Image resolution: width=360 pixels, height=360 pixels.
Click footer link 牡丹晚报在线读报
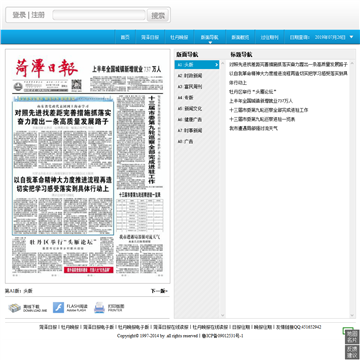pyautogui.click(x=211, y=327)
